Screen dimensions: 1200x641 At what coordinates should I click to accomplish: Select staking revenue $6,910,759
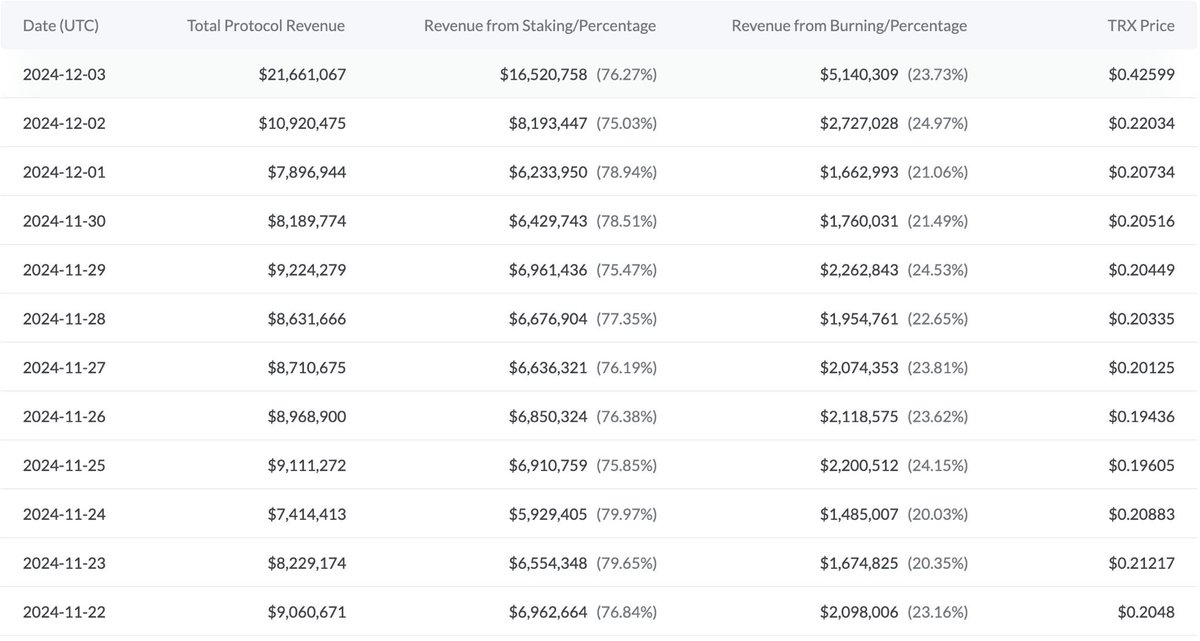(548, 466)
